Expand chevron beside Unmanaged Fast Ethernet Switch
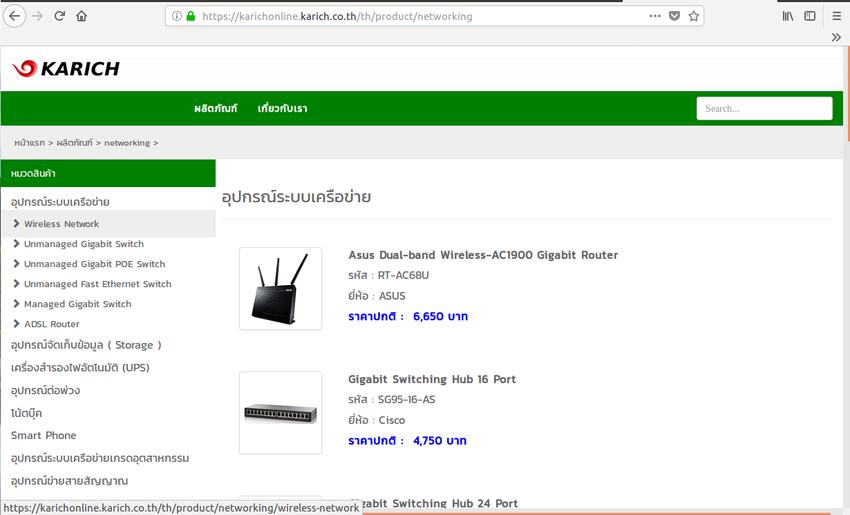This screenshot has height=515, width=850. (16, 284)
